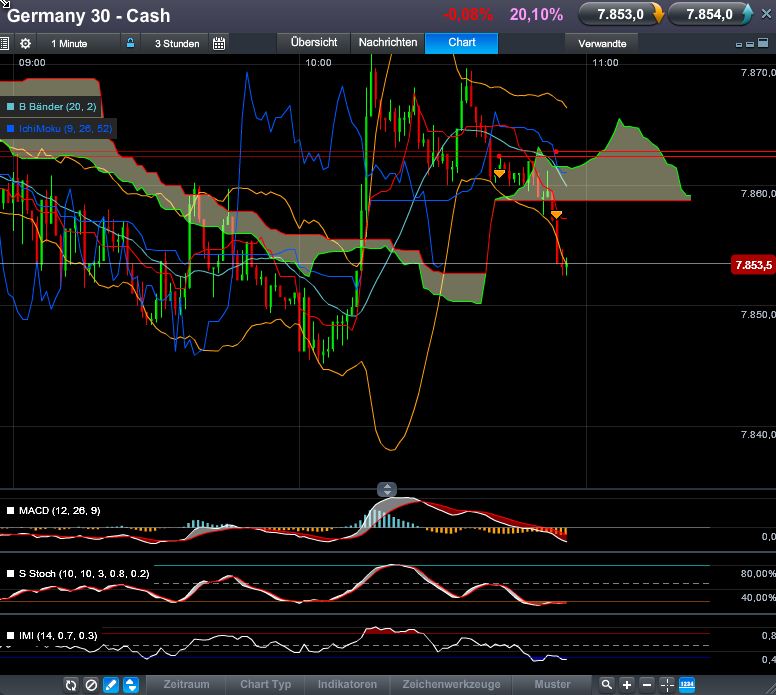The width and height of the screenshot is (776, 695).
Task: Expand the Indikatoren menu
Action: pos(347,685)
